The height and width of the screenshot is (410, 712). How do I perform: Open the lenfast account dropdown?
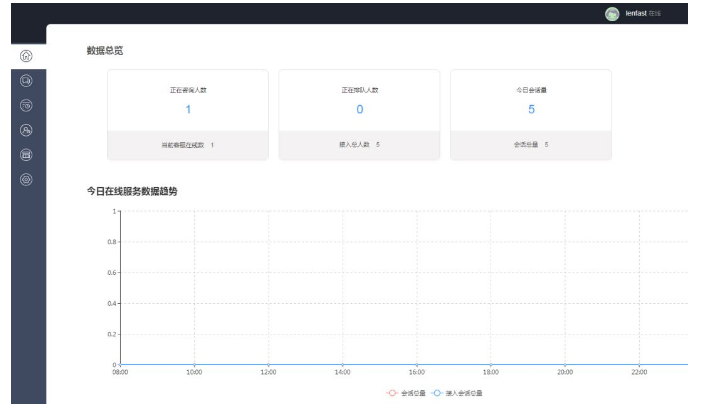639,13
